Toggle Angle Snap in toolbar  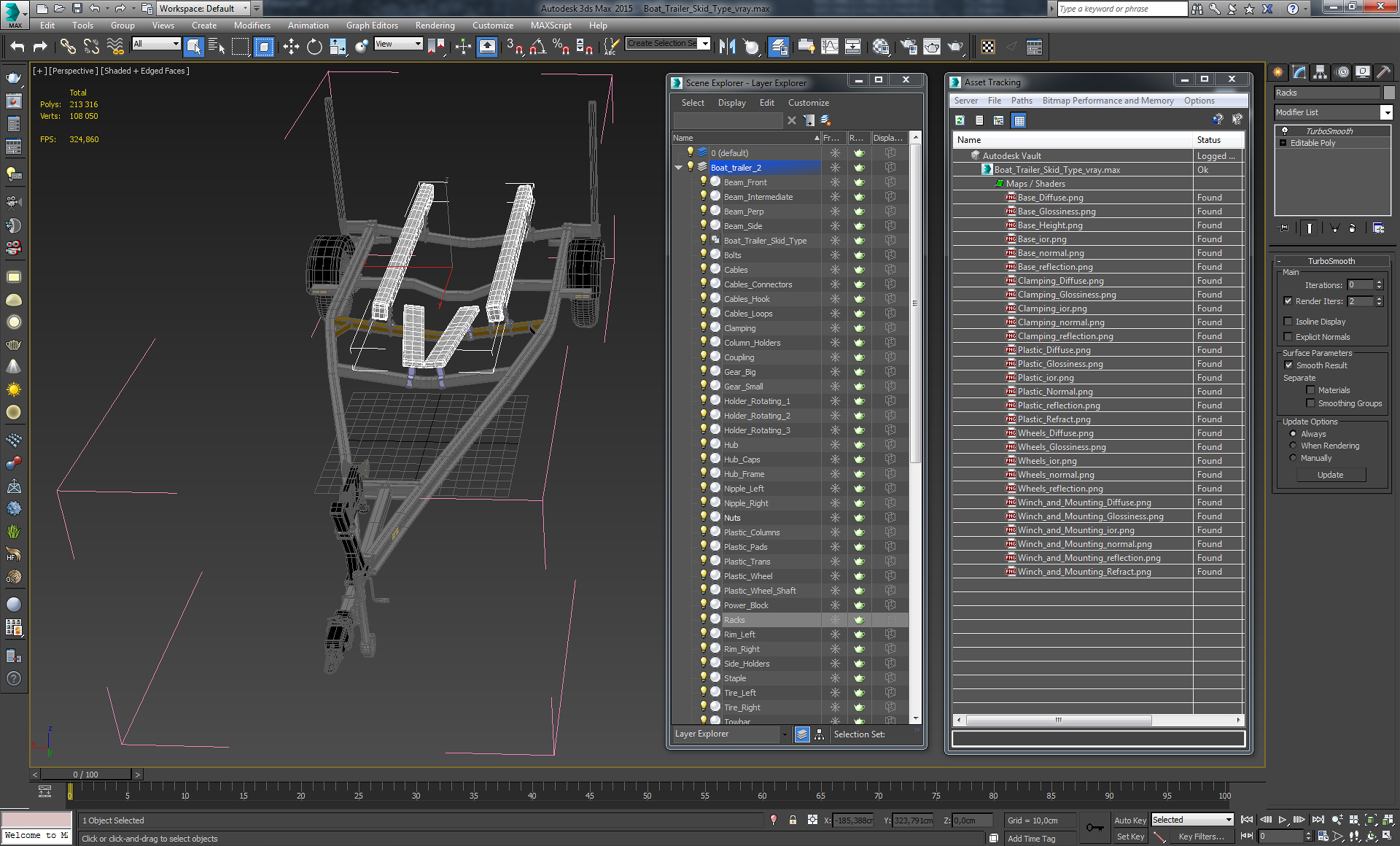pyautogui.click(x=538, y=47)
